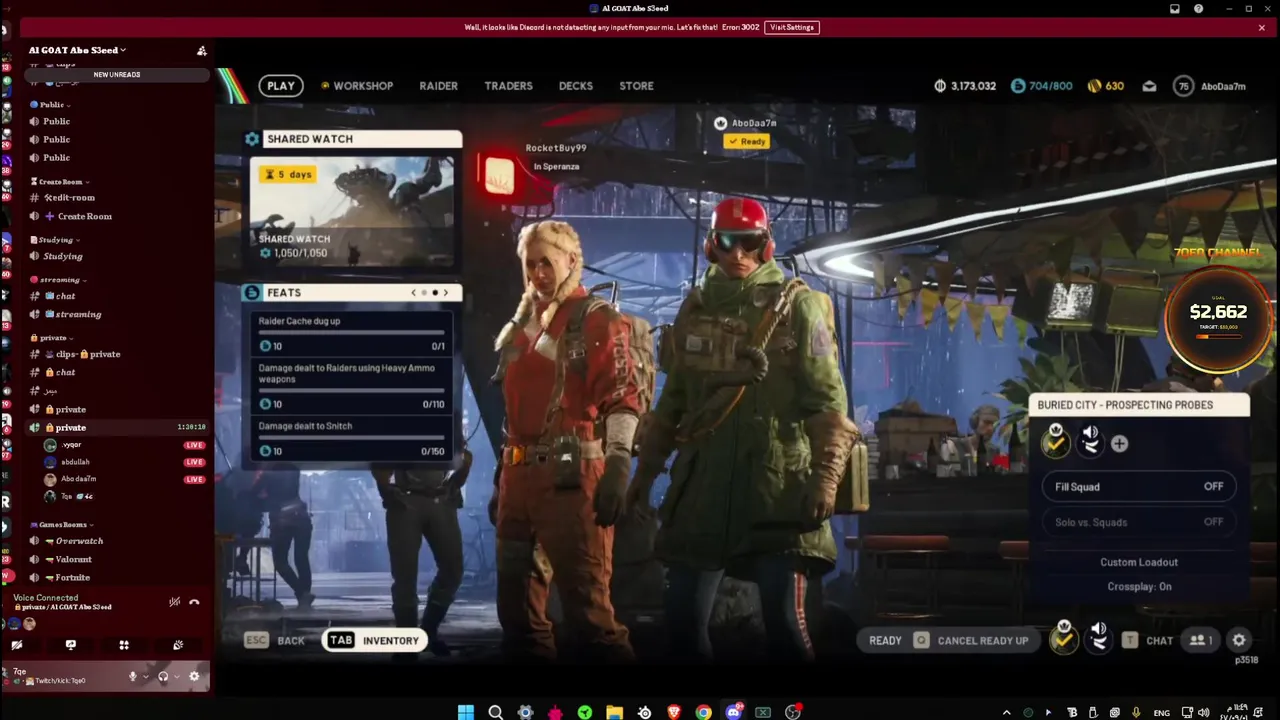This screenshot has width=1280, height=720.
Task: Collapse the Games Rooms category
Action: tap(62, 525)
